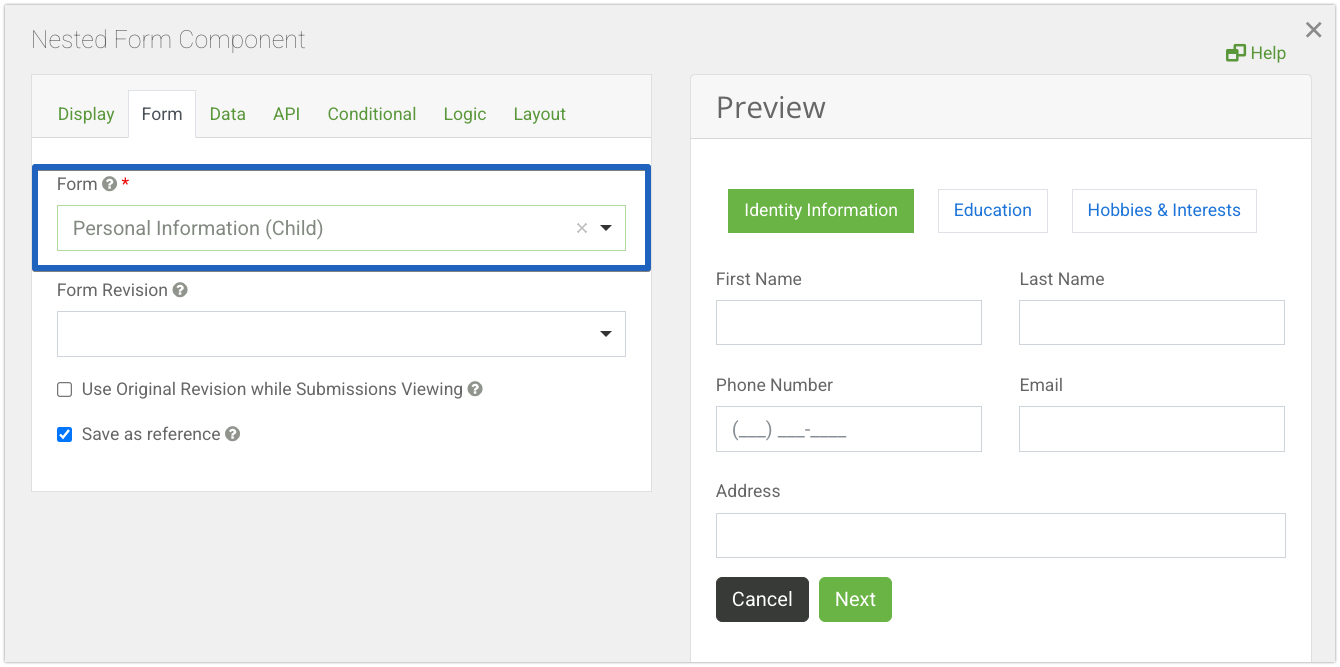Screen dimensions: 1340x667
Task: Click the Phone Number input field
Action: pos(848,429)
